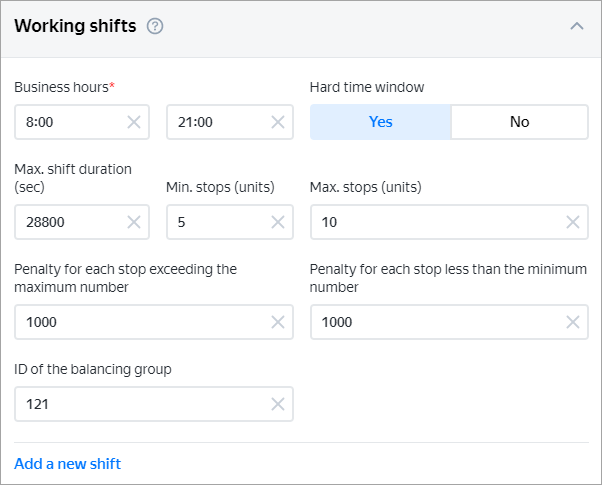Edit the ID of the balancing group field

click(140, 404)
